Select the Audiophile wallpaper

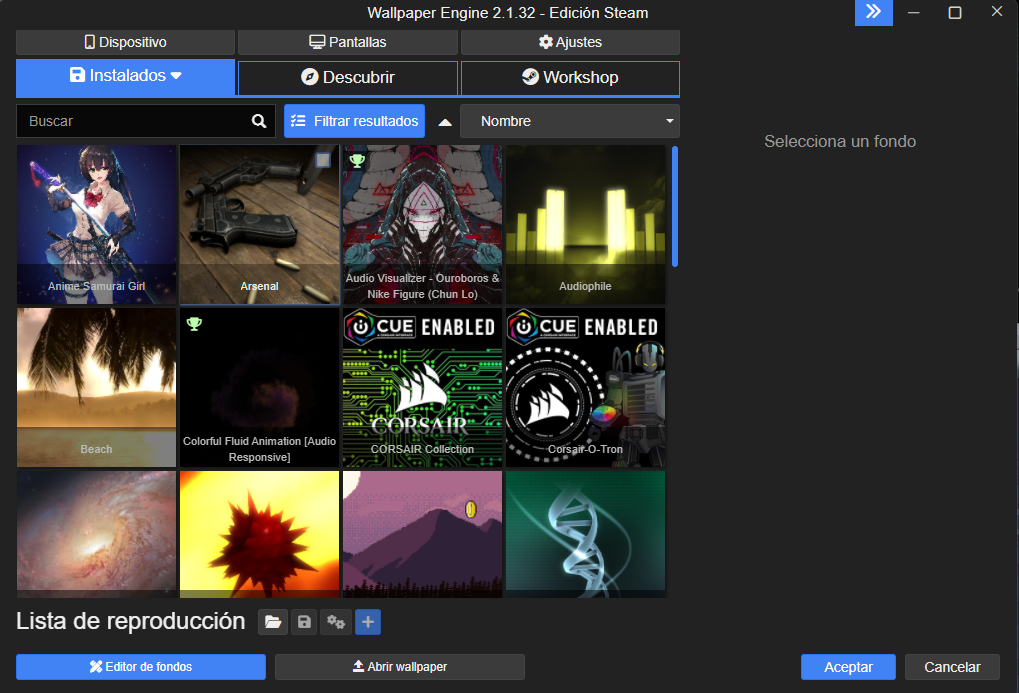(x=586, y=224)
